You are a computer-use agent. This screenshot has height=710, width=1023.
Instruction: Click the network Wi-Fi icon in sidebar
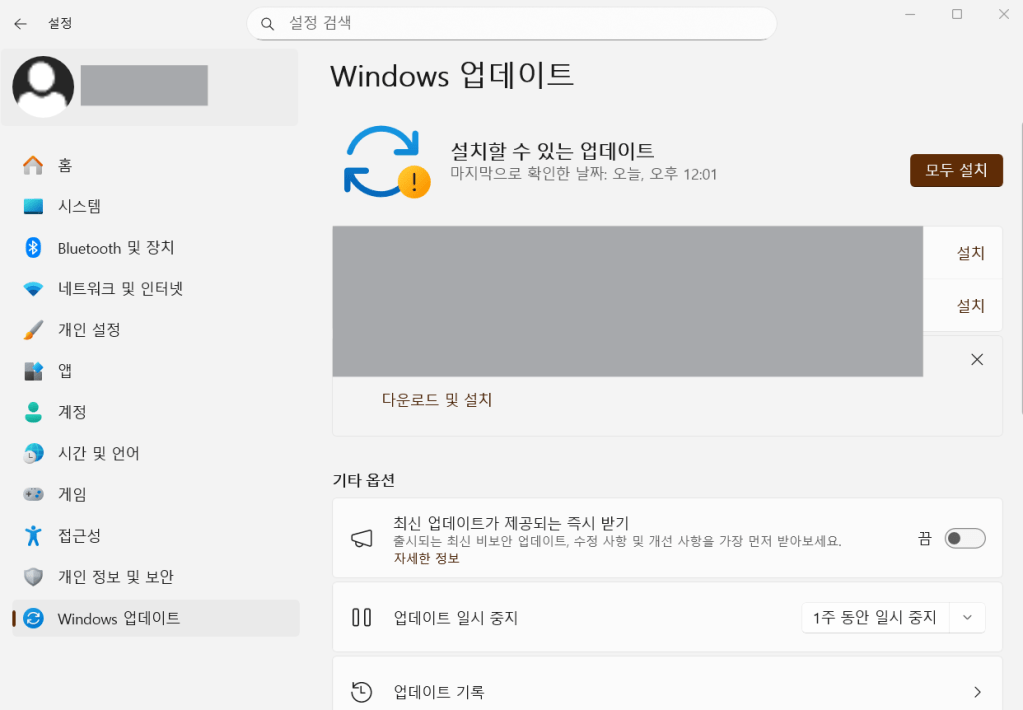click(x=33, y=289)
